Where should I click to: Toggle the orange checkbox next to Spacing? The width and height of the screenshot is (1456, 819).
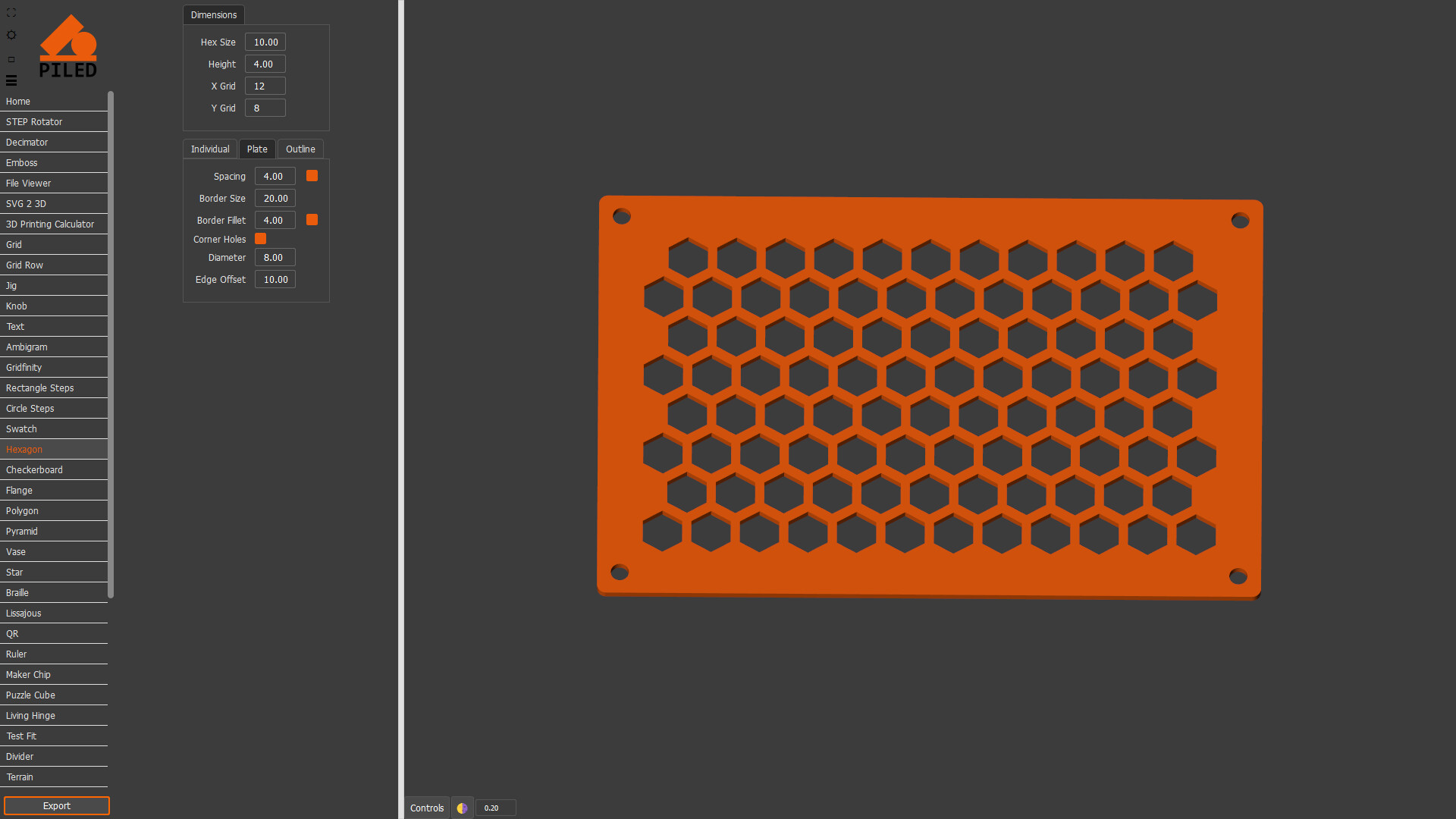point(312,176)
